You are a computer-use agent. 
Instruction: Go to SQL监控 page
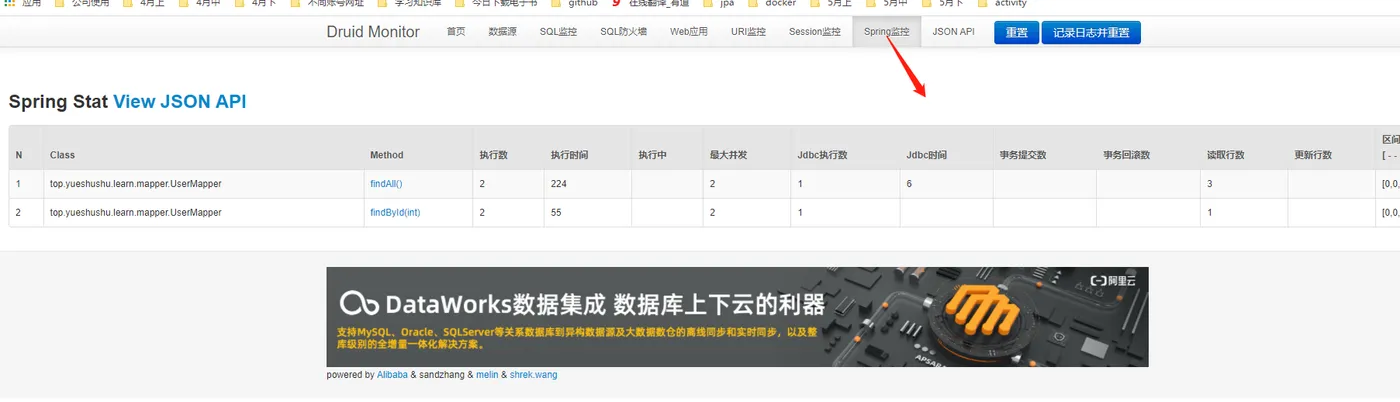point(558,32)
